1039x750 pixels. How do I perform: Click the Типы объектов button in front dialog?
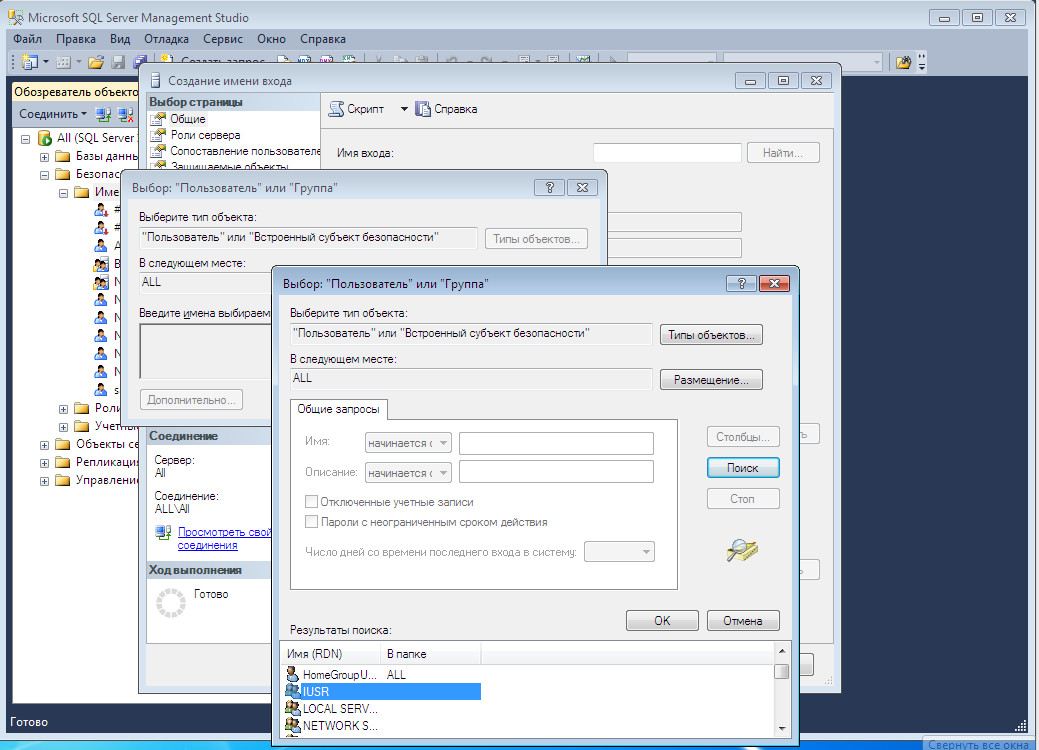(x=711, y=335)
